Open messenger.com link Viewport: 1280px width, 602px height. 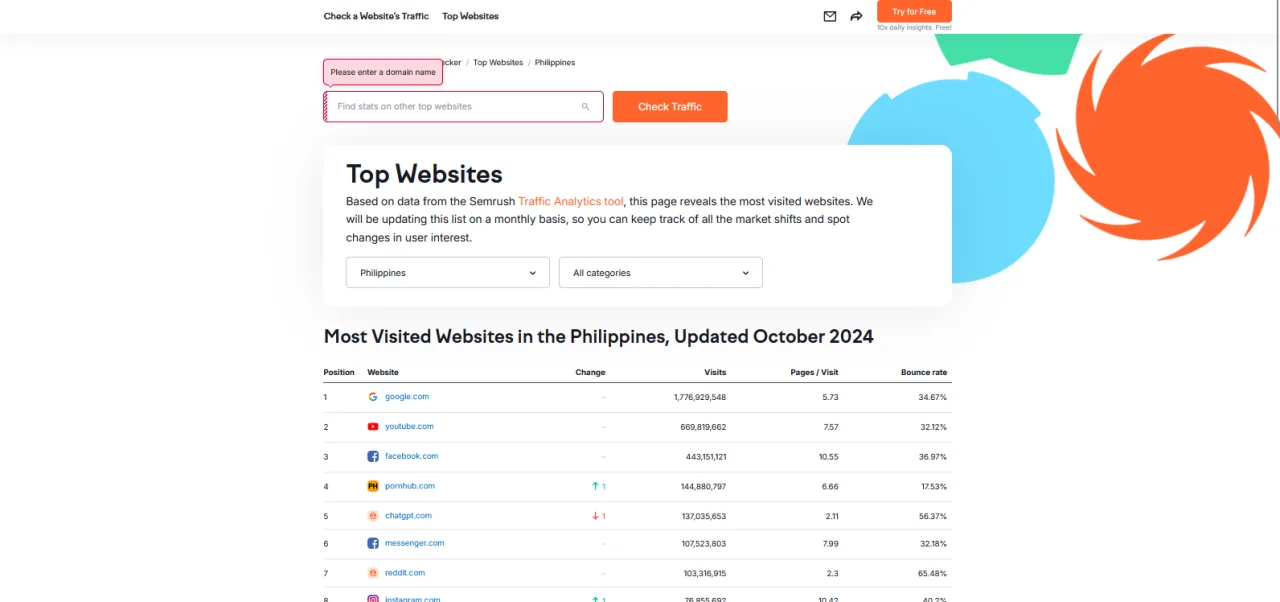pos(415,543)
